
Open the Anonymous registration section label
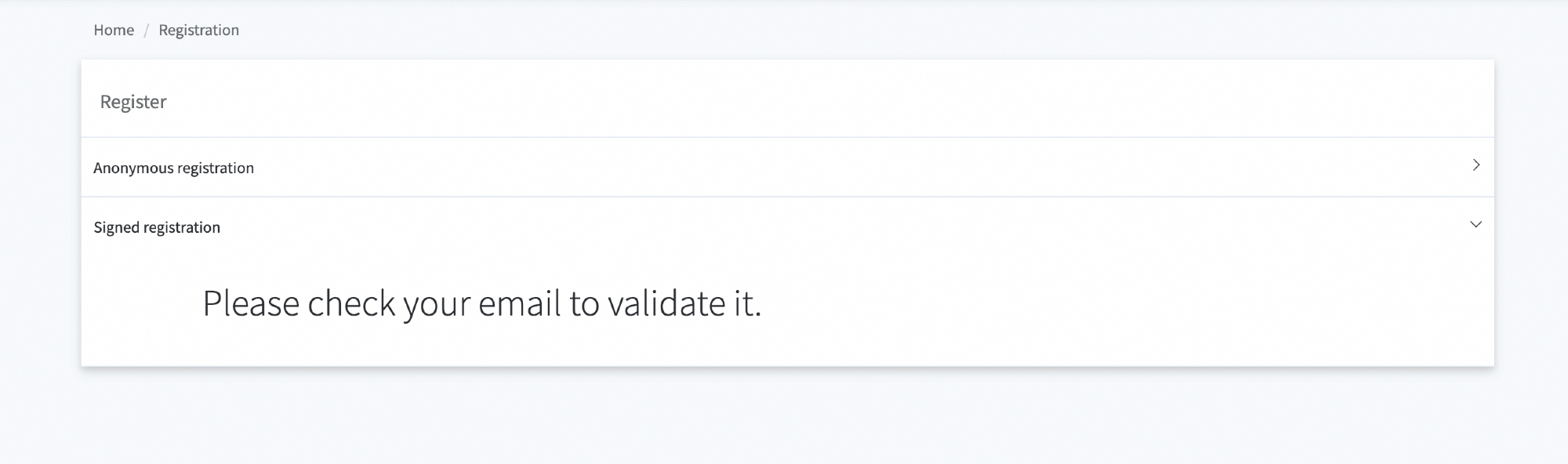[x=173, y=168]
